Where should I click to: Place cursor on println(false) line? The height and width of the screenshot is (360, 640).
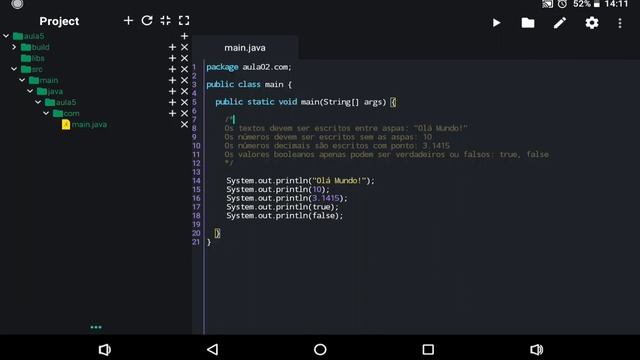pyautogui.click(x=284, y=216)
